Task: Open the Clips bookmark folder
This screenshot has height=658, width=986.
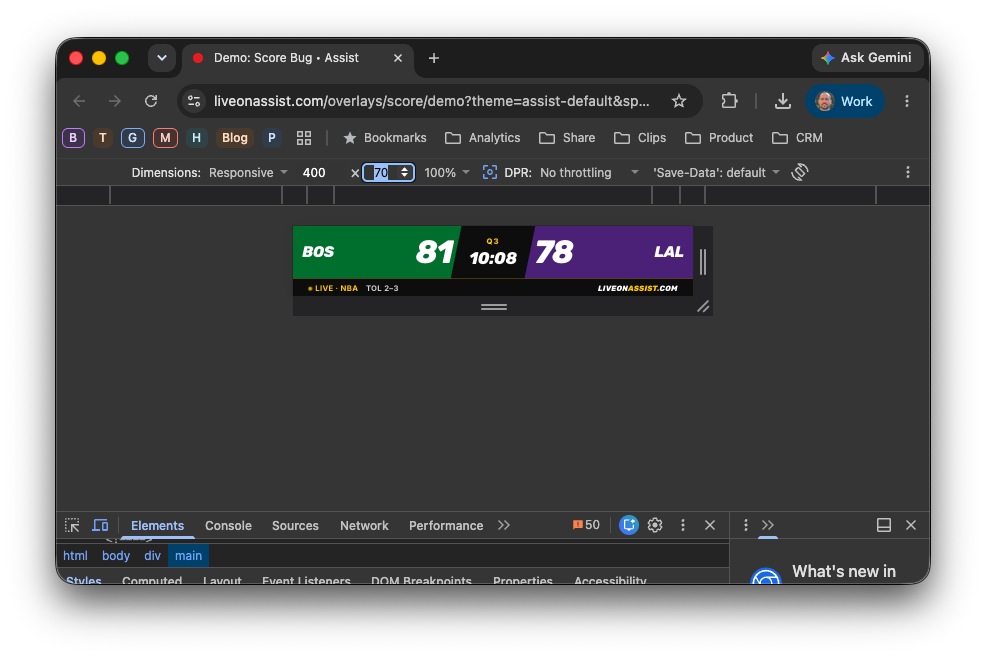Action: tap(640, 138)
